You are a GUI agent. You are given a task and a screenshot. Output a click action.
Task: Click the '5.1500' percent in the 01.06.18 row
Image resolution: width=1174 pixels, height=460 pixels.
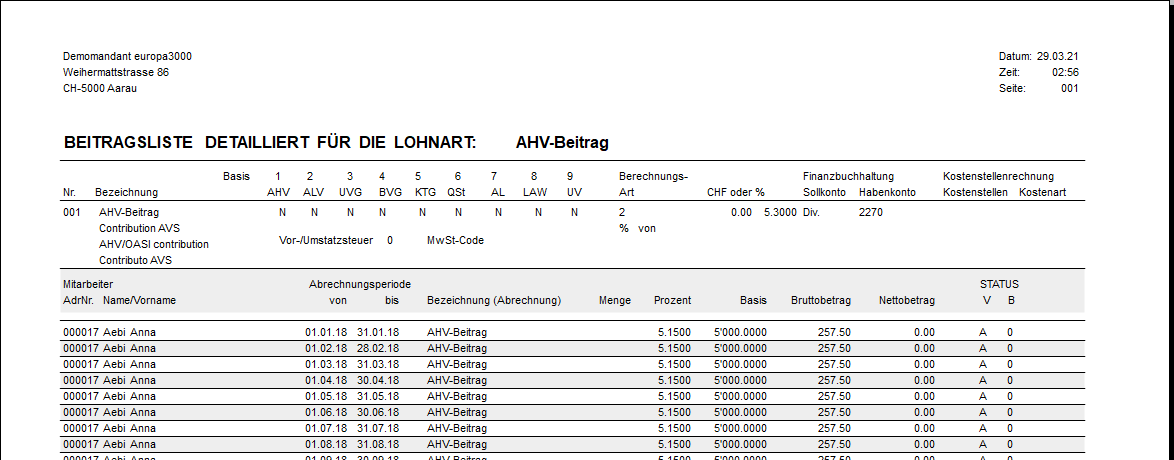[x=675, y=412]
